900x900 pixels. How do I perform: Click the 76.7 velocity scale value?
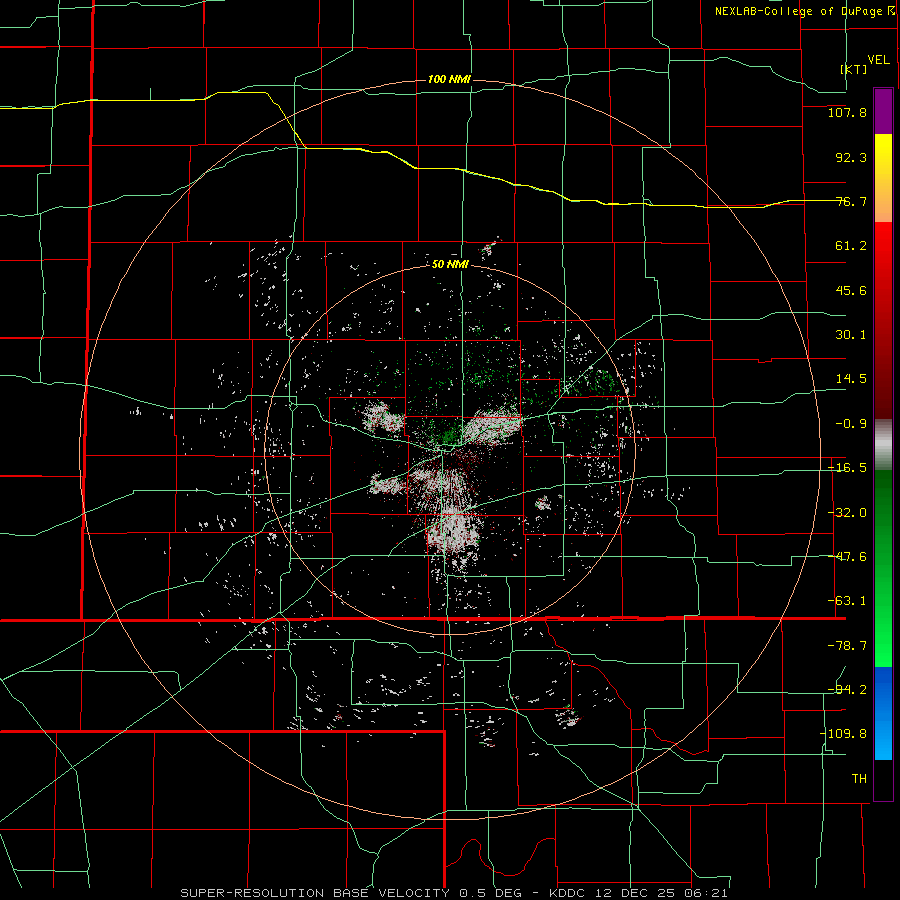851,201
